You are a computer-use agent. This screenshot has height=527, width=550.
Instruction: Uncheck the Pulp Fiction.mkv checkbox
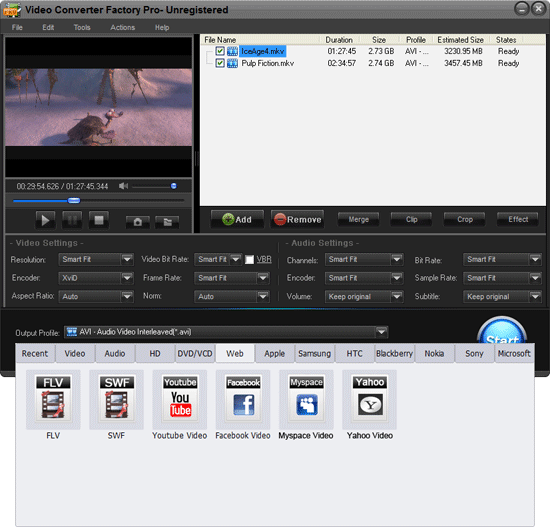[220, 63]
